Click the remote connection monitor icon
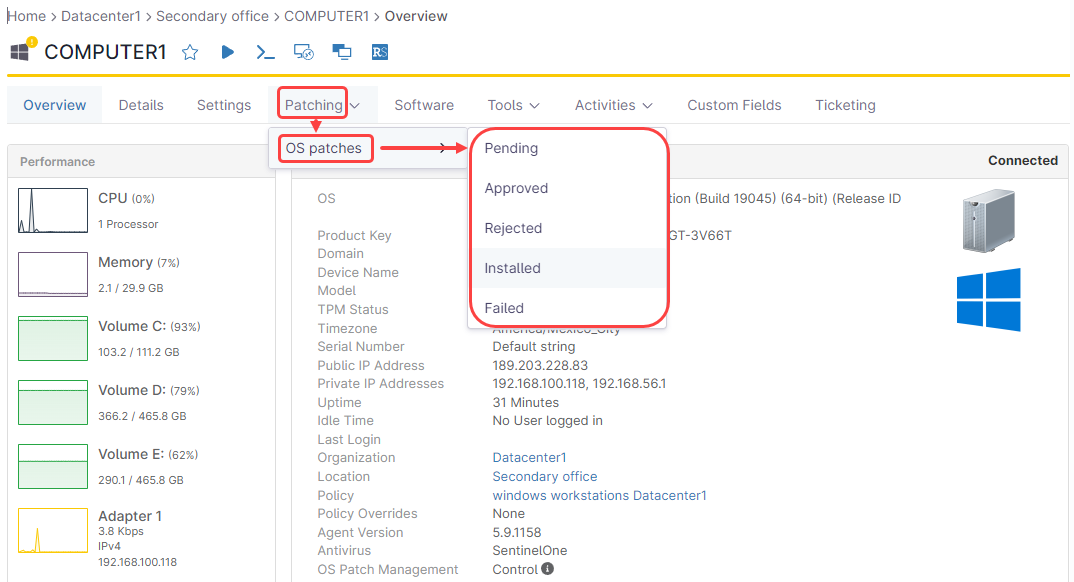This screenshot has height=582, width=1074. 304,52
